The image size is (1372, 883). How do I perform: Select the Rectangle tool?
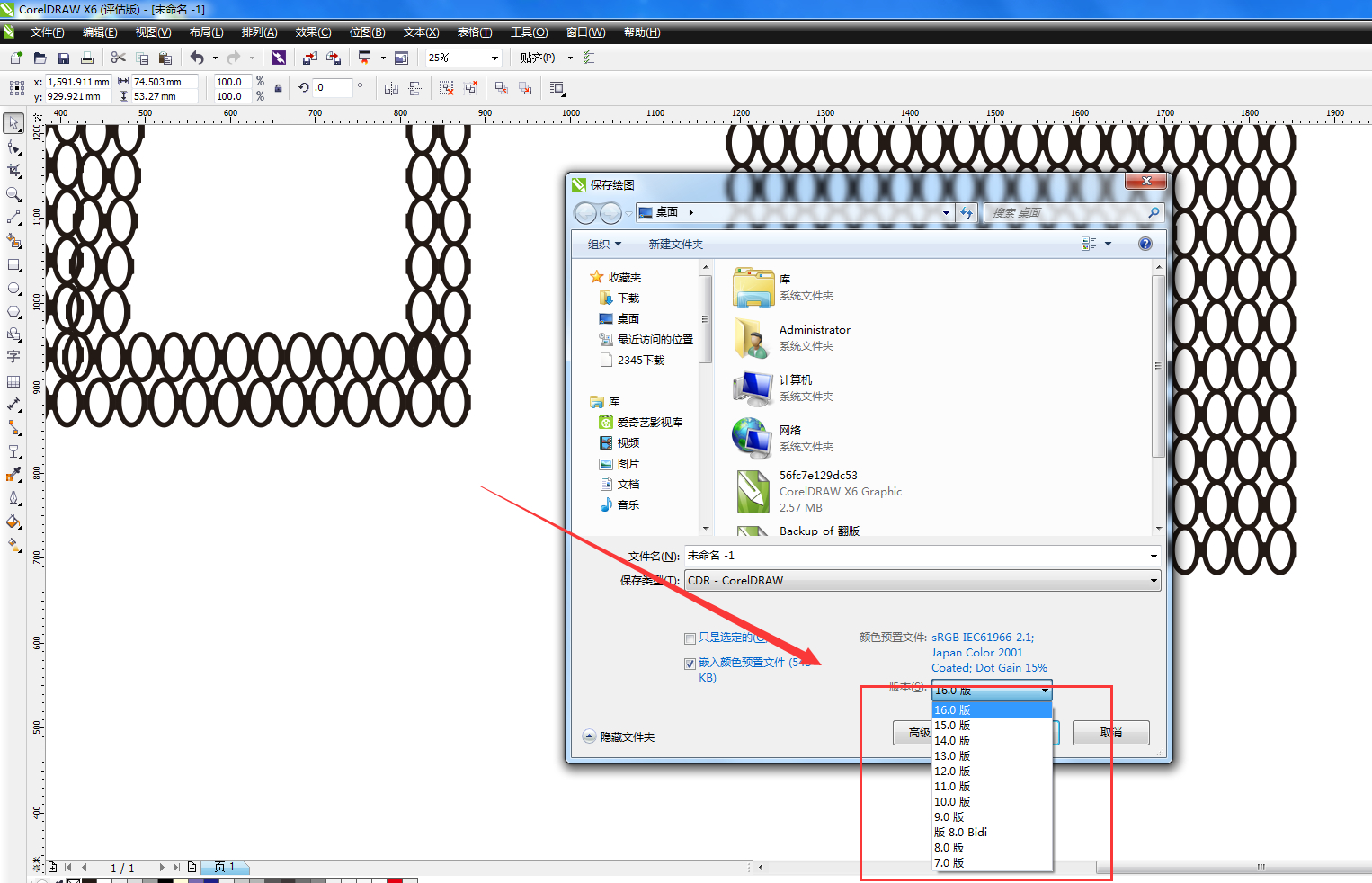[x=14, y=264]
